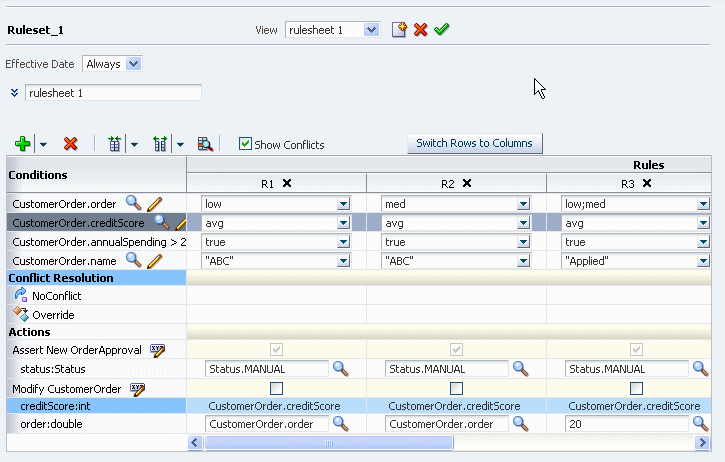Collapse rulesheet with double chevron
Viewport: 725px width, 462px height.
(x=14, y=93)
